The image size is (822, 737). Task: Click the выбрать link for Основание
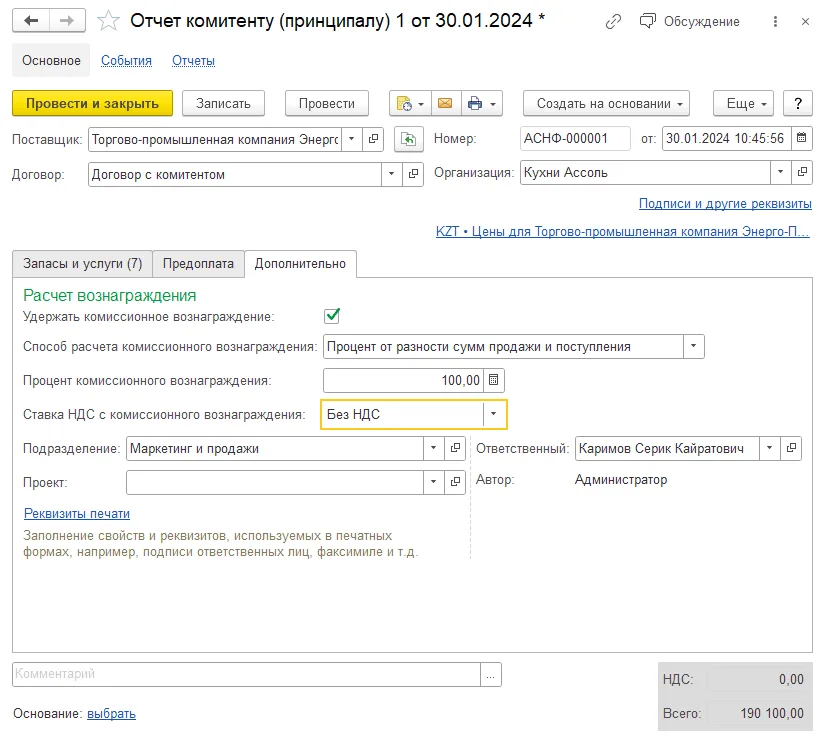[111, 713]
